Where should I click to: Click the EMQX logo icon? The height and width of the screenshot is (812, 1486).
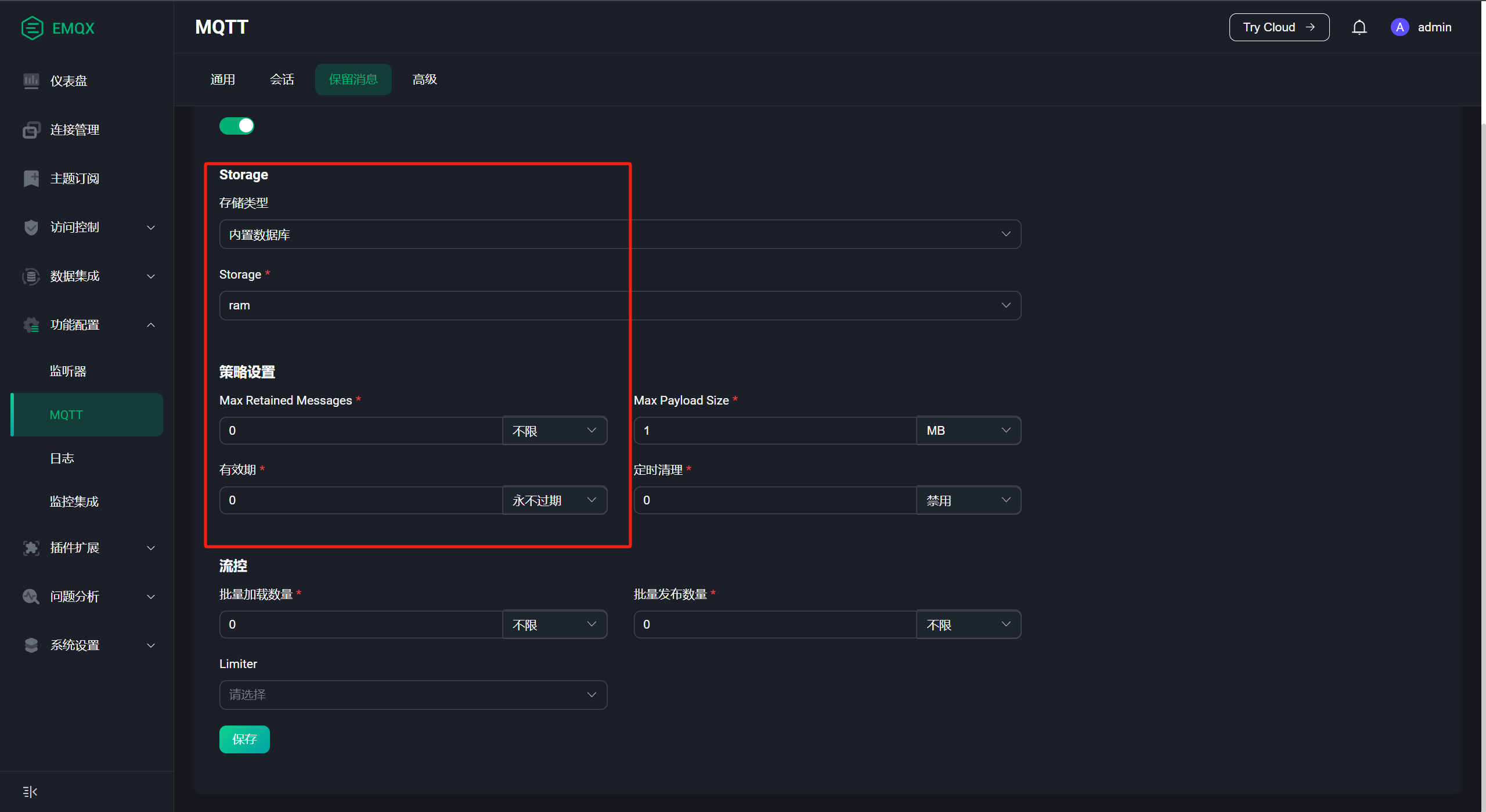pos(32,28)
